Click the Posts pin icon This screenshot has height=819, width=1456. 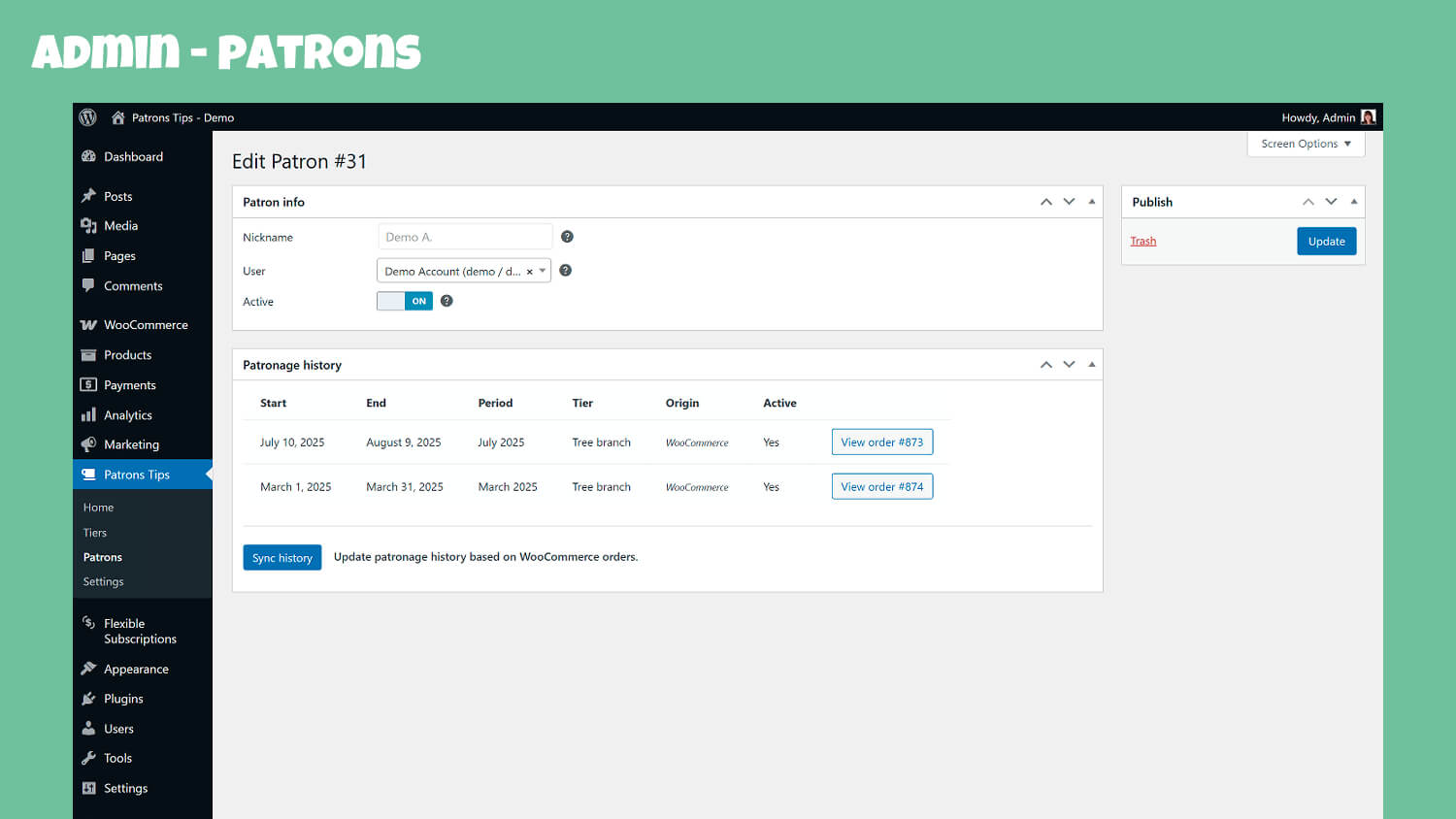point(88,196)
